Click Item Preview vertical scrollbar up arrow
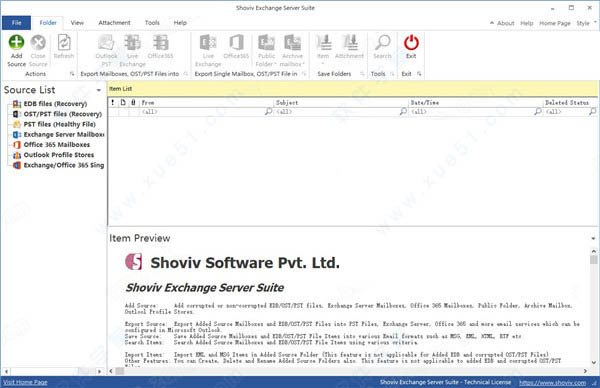The image size is (600, 388). click(x=593, y=251)
